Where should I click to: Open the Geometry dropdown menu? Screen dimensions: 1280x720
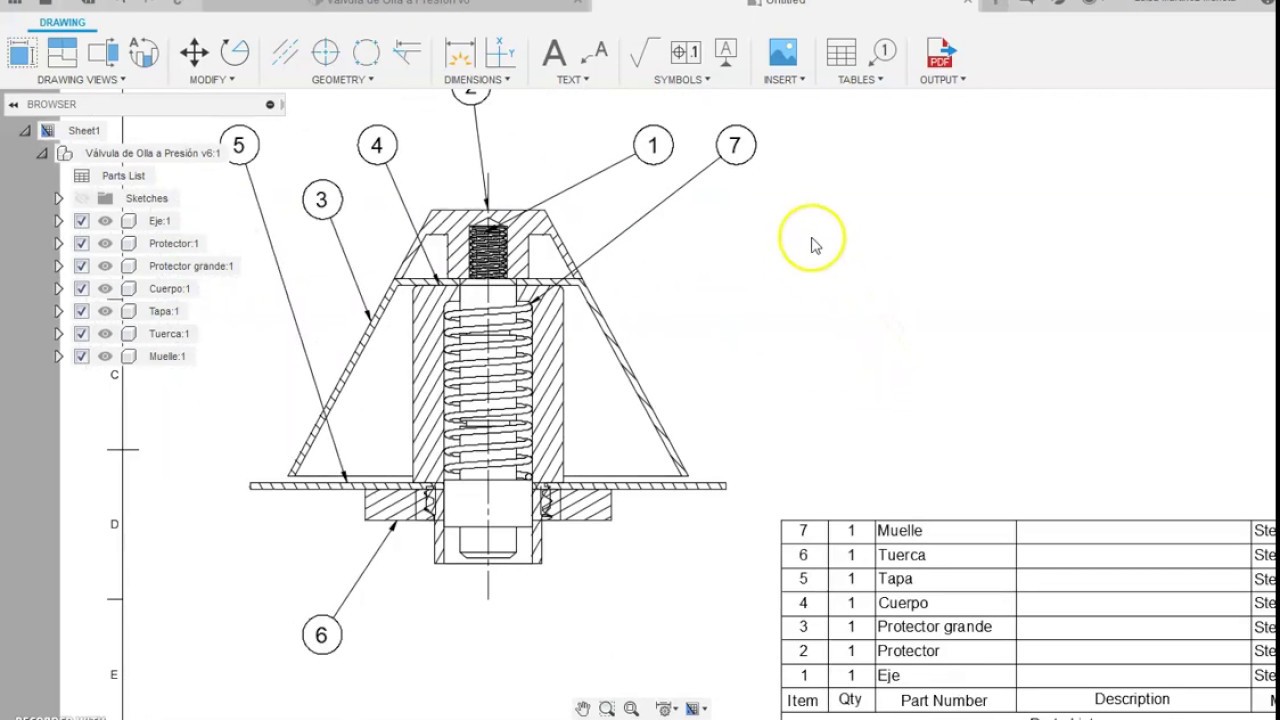click(x=342, y=80)
